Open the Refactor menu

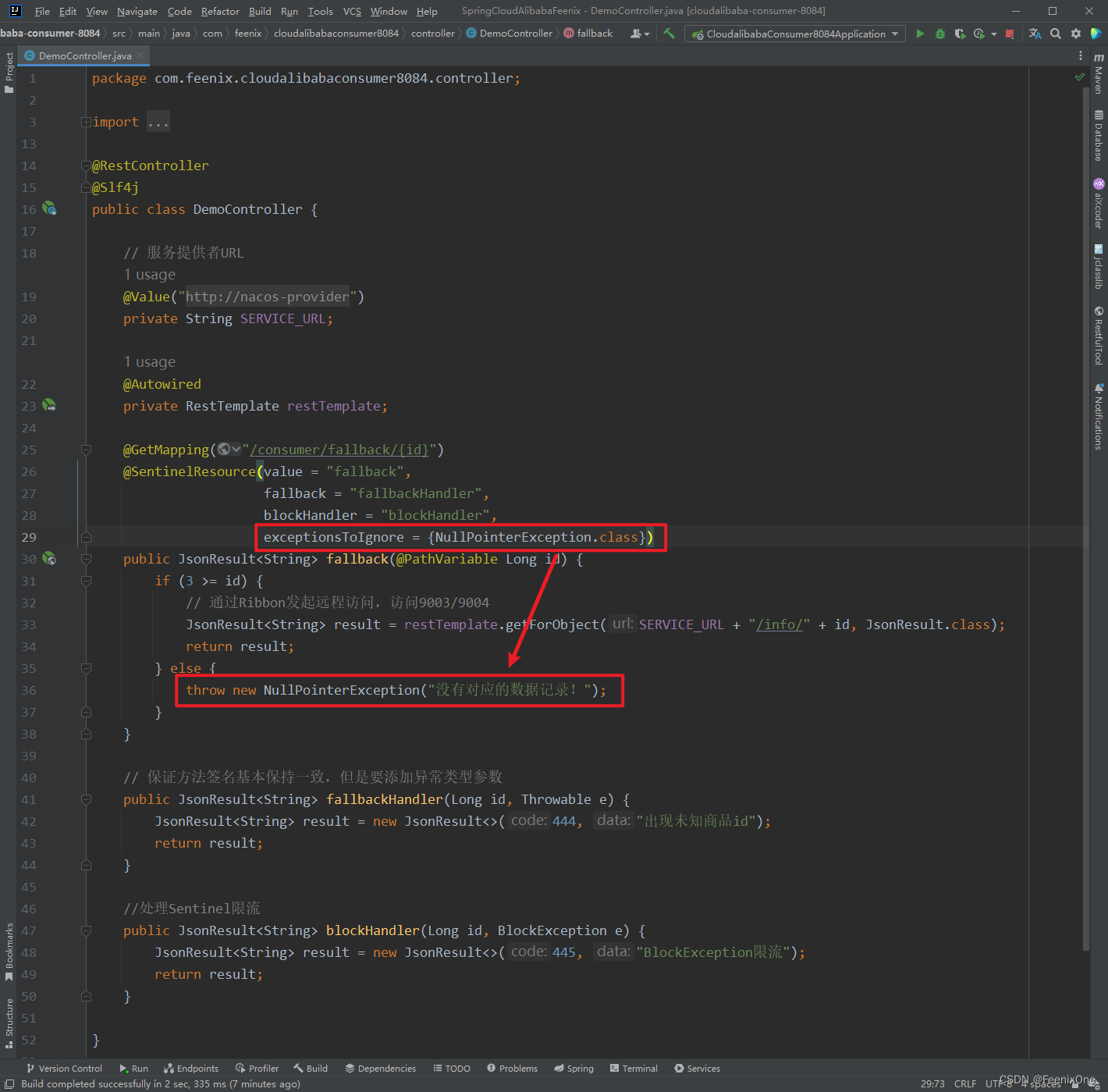[220, 11]
